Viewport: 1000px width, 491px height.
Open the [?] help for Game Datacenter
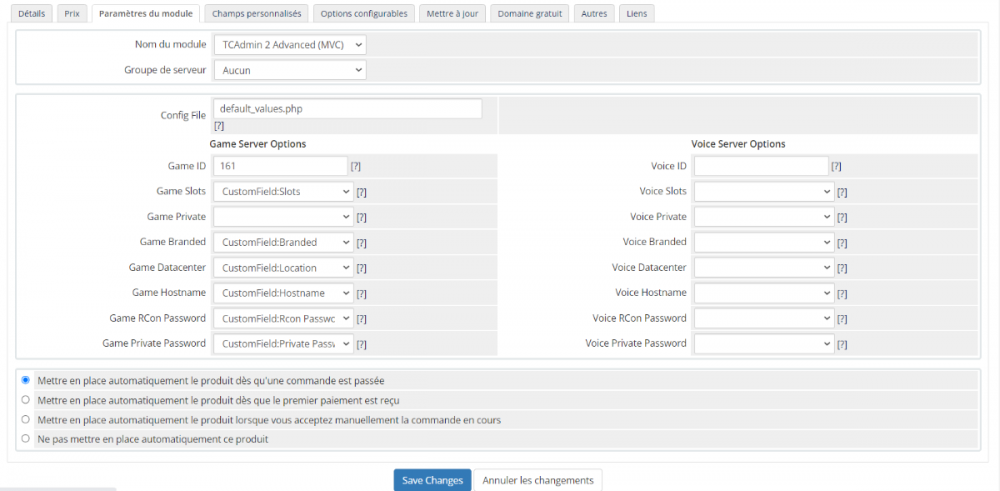pos(361,268)
